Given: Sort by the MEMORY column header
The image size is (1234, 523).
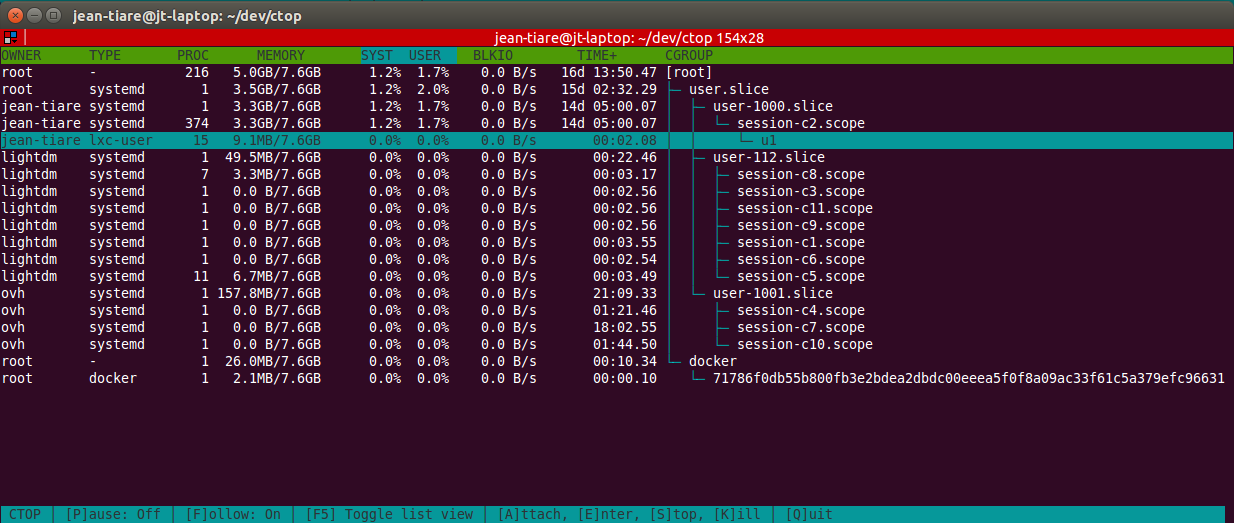Looking at the screenshot, I should [281, 55].
